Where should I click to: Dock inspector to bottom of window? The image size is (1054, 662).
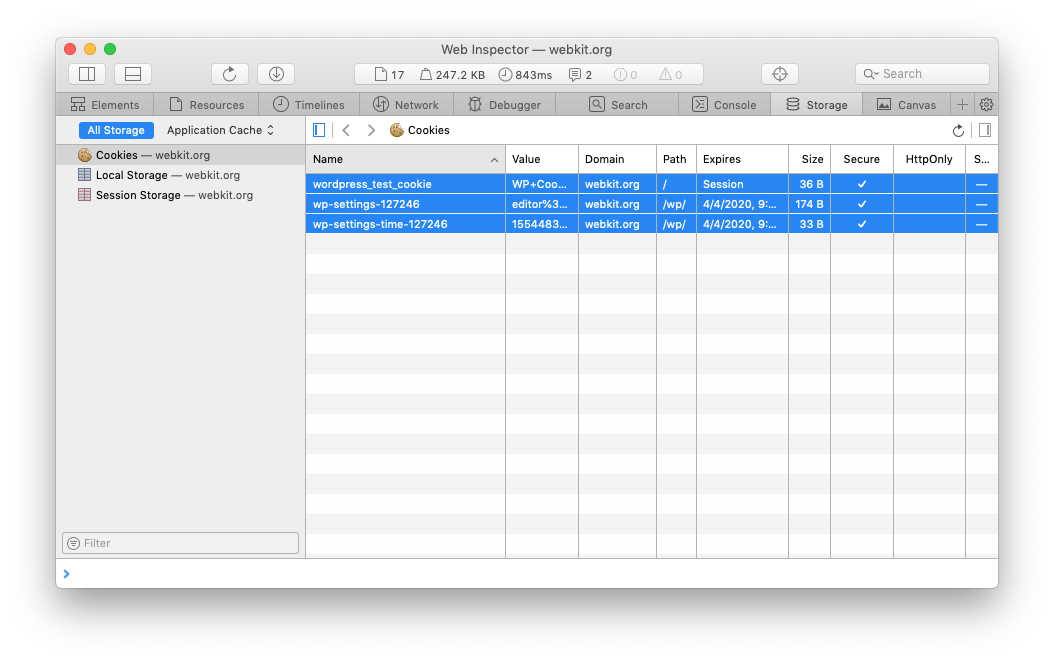(133, 74)
